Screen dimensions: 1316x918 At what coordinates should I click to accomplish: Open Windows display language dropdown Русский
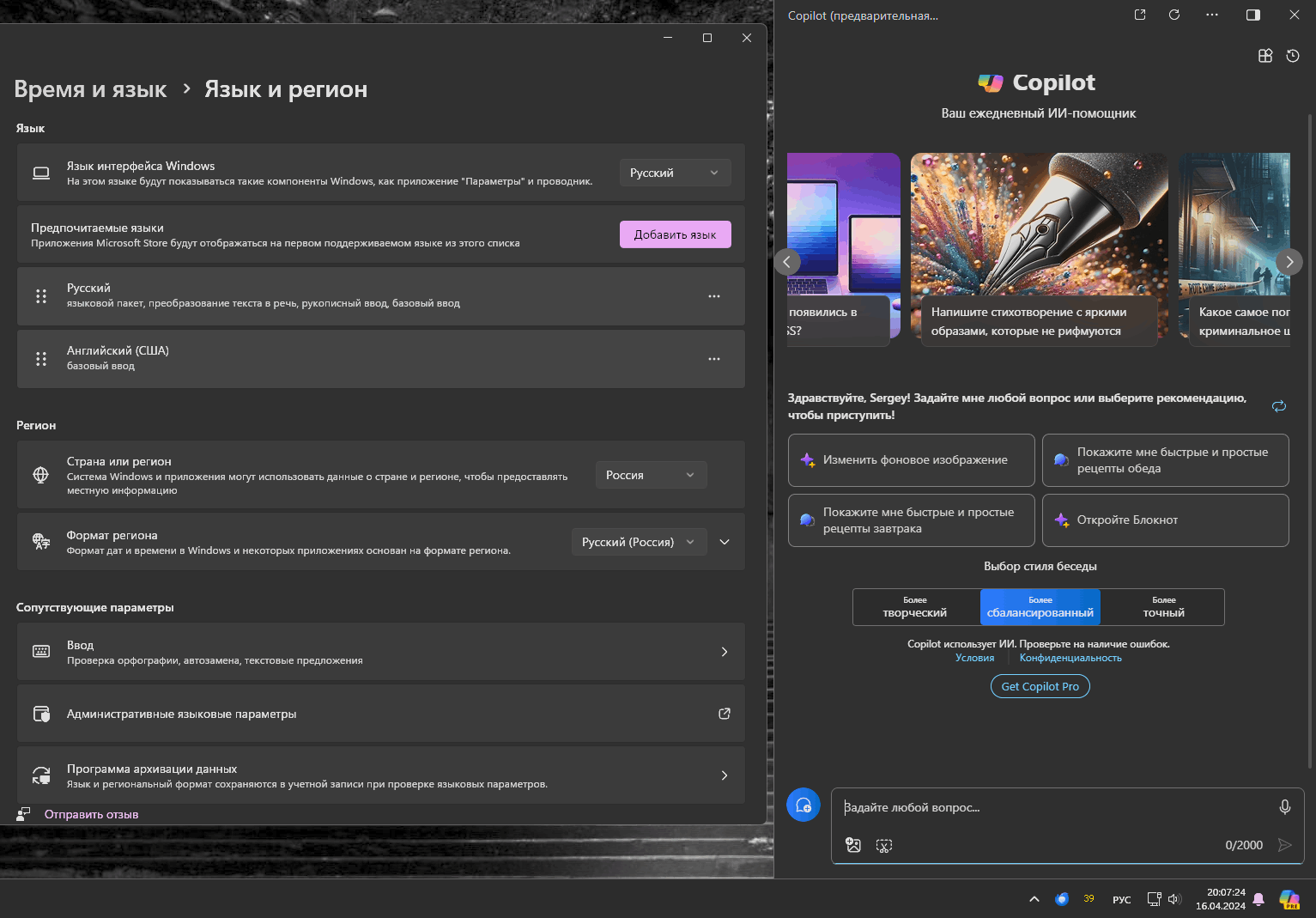676,173
